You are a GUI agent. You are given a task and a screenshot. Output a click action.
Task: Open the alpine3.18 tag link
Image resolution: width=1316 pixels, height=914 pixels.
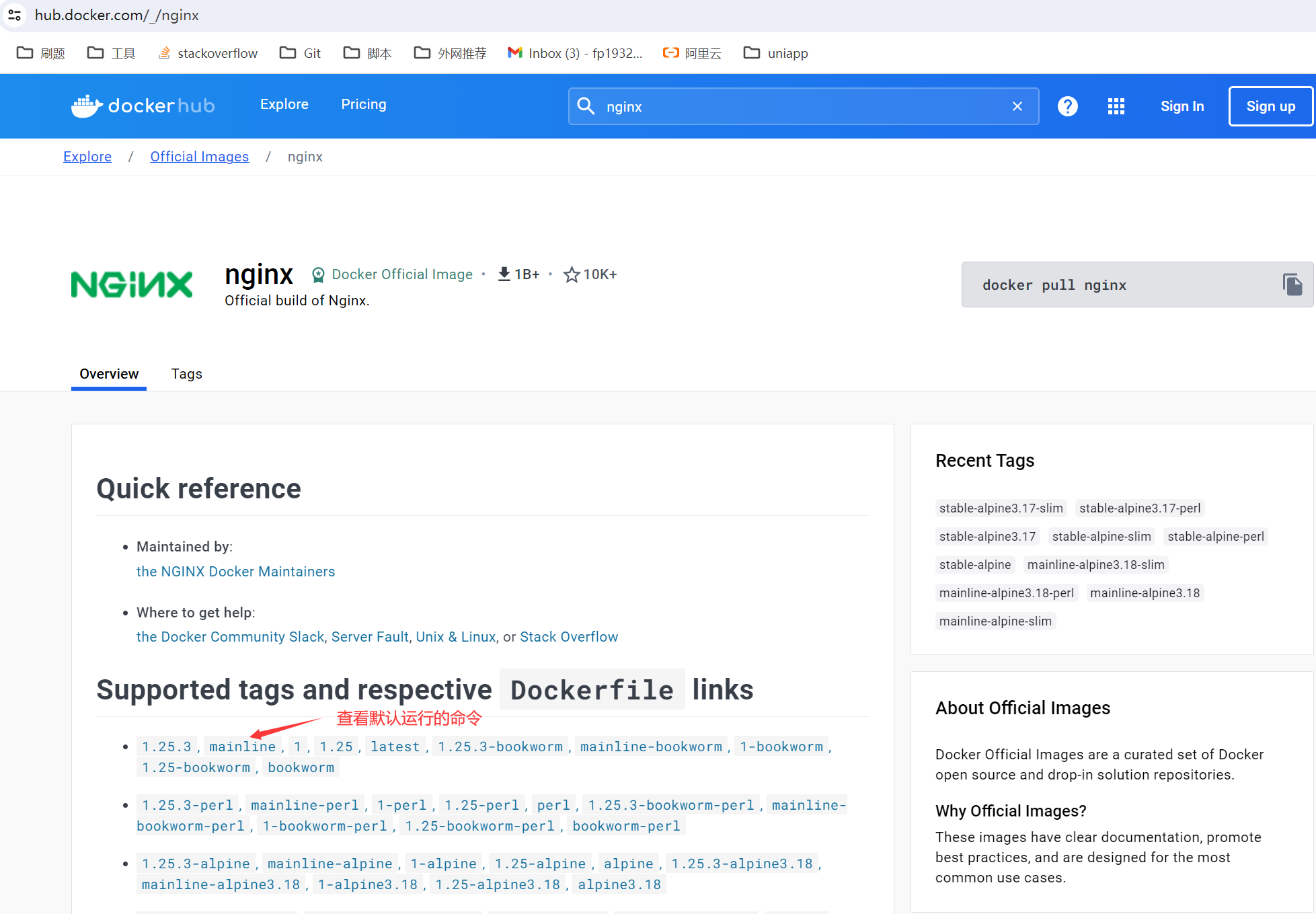tap(619, 884)
